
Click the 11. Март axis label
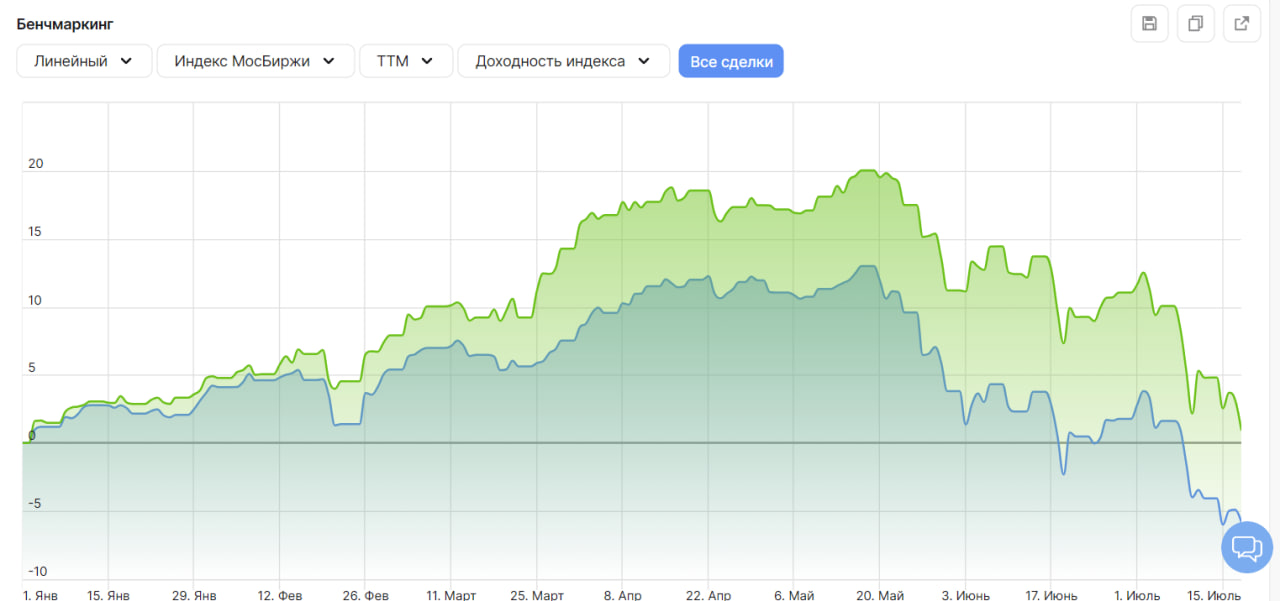pos(451,595)
